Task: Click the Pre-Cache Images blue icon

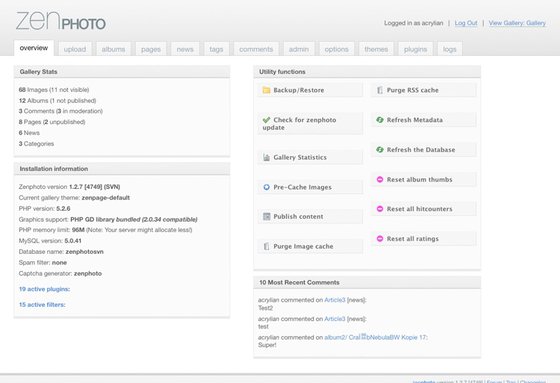Action: coord(266,187)
